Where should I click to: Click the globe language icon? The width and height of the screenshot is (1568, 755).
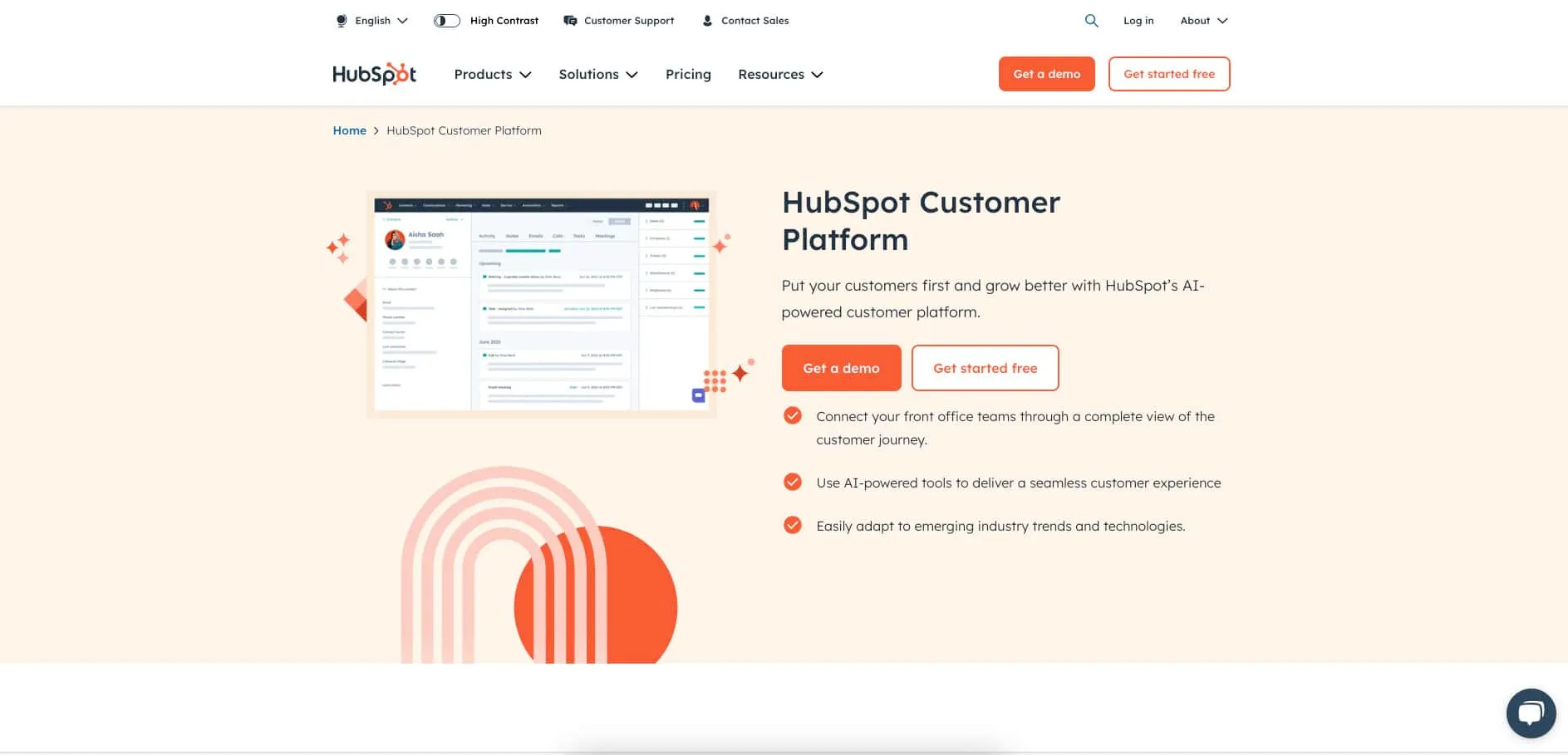point(342,21)
